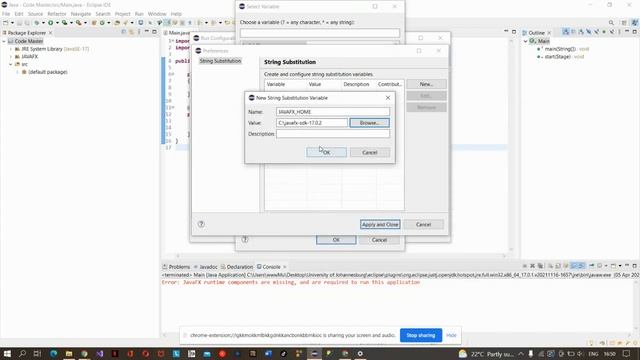Click Hide link in screen share bar
Image resolution: width=640 pixels, height=360 pixels.
[451, 336]
